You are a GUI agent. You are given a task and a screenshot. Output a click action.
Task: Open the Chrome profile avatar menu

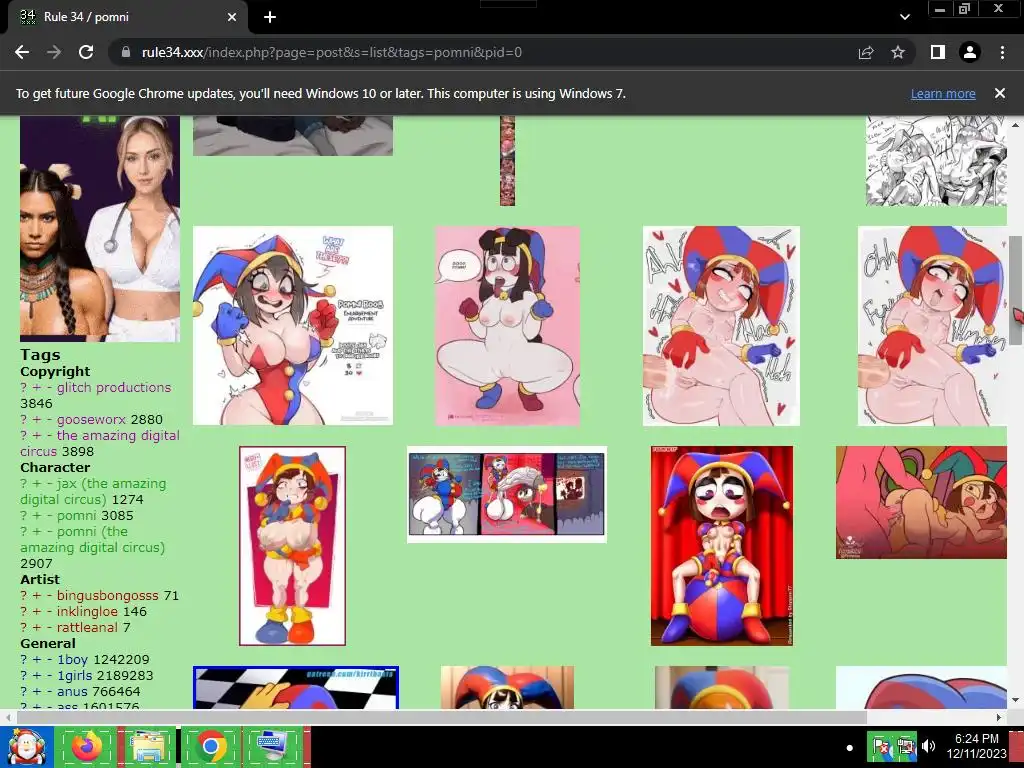[x=970, y=52]
